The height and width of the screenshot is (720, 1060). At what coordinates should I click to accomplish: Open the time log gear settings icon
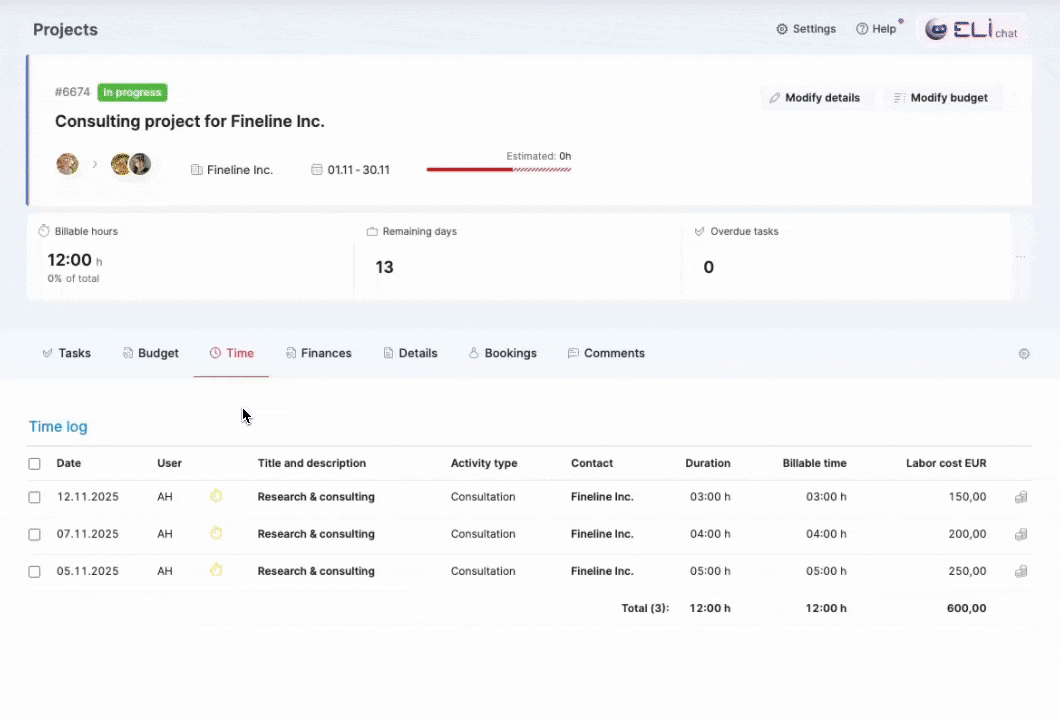[x=1024, y=354]
